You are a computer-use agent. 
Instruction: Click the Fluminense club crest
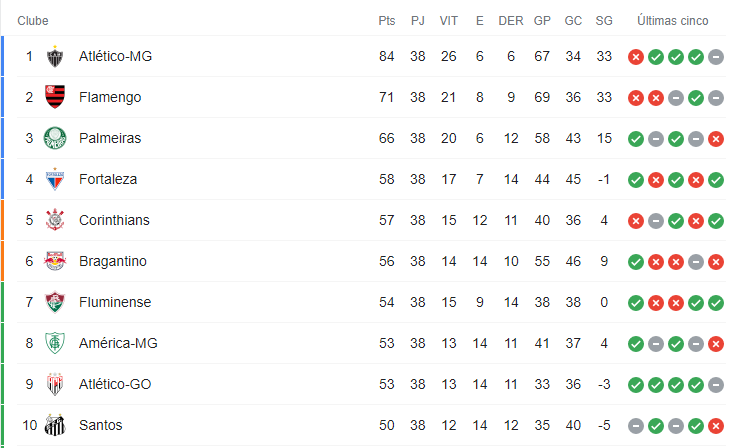point(55,302)
